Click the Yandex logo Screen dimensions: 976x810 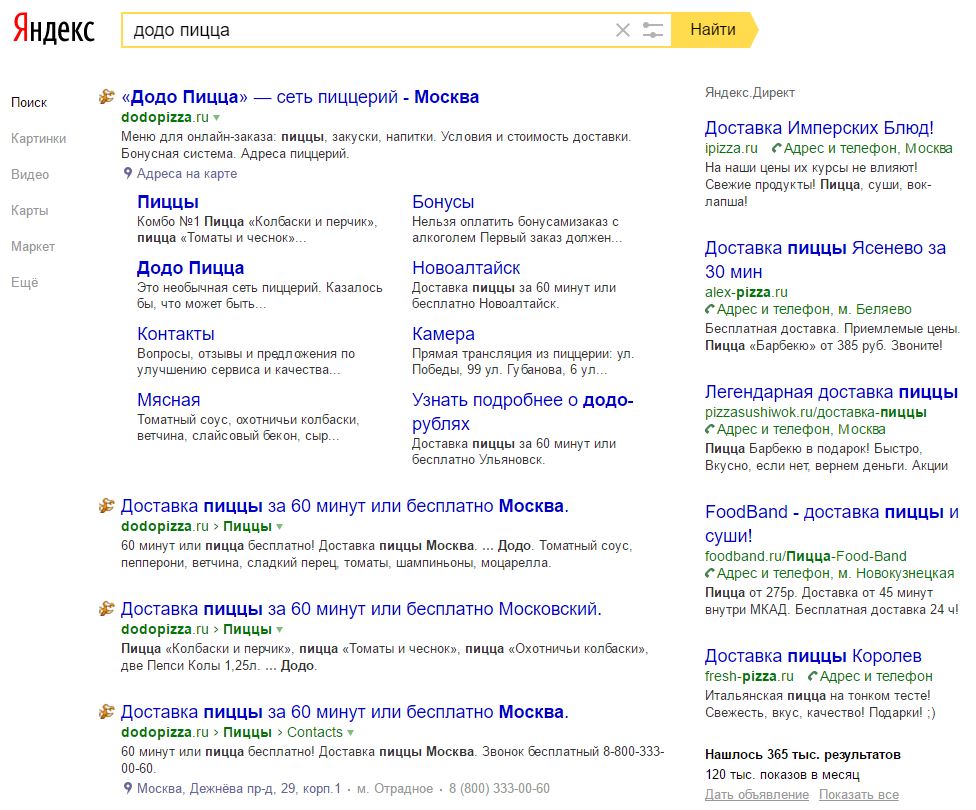(x=53, y=29)
